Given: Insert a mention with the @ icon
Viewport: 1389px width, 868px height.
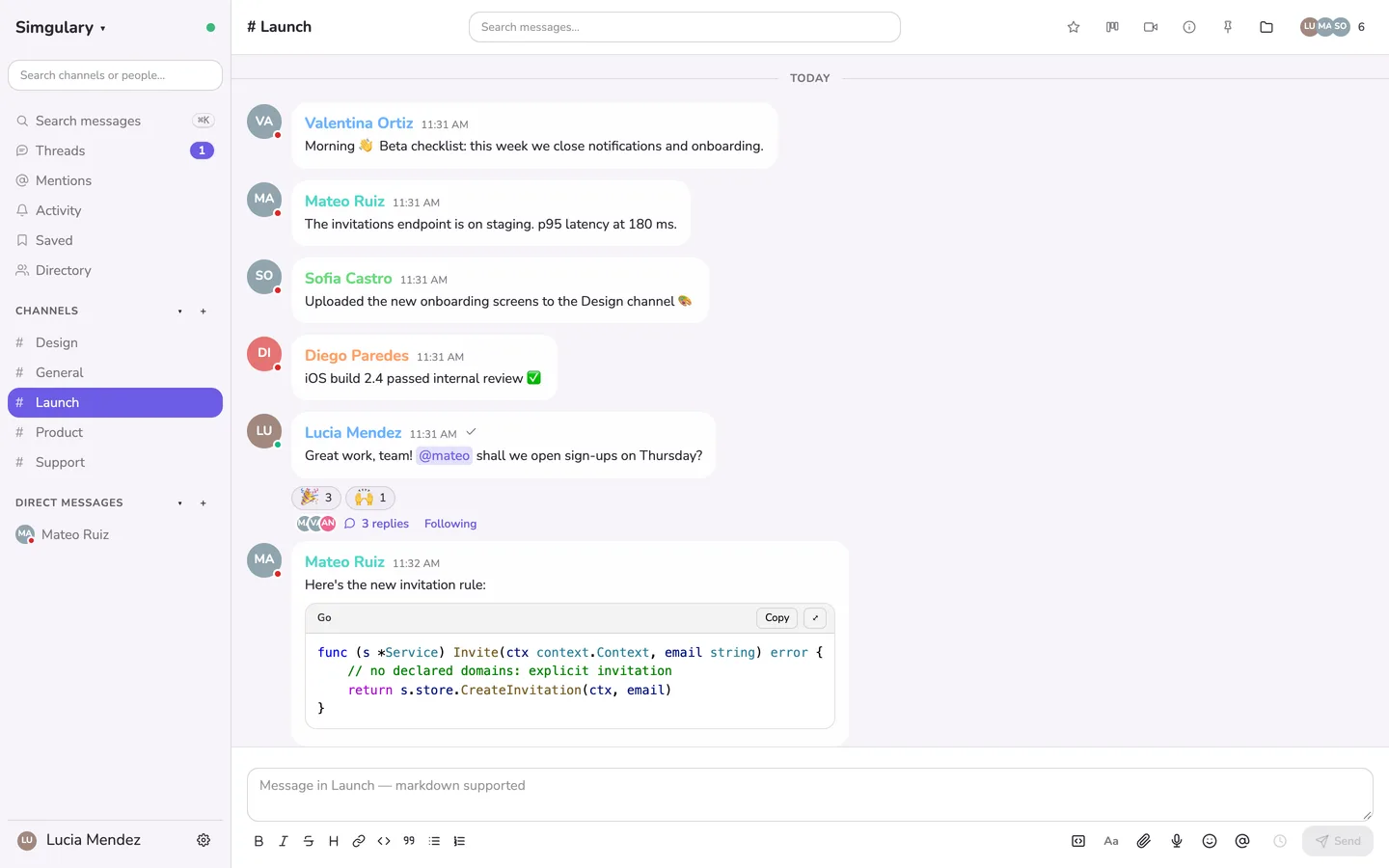Looking at the screenshot, I should pyautogui.click(x=1242, y=841).
